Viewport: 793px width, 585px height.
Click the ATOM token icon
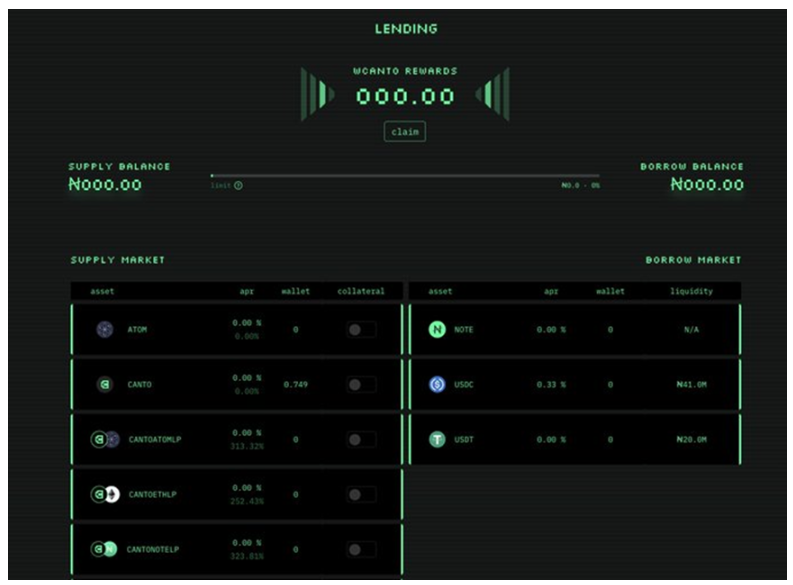105,329
